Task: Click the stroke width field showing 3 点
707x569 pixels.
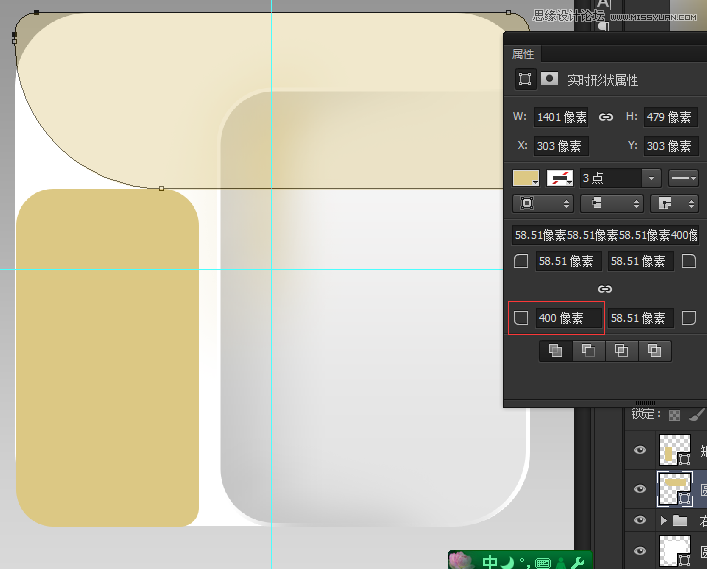Action: [x=611, y=178]
